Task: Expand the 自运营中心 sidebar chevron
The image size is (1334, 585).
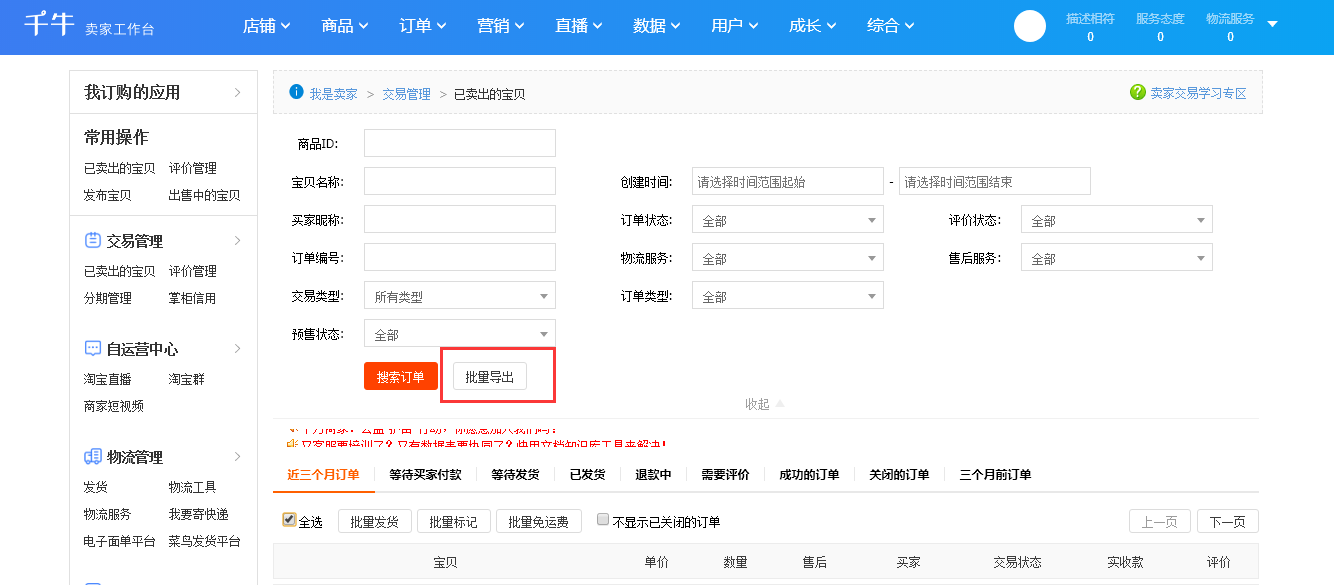Action: pos(237,349)
